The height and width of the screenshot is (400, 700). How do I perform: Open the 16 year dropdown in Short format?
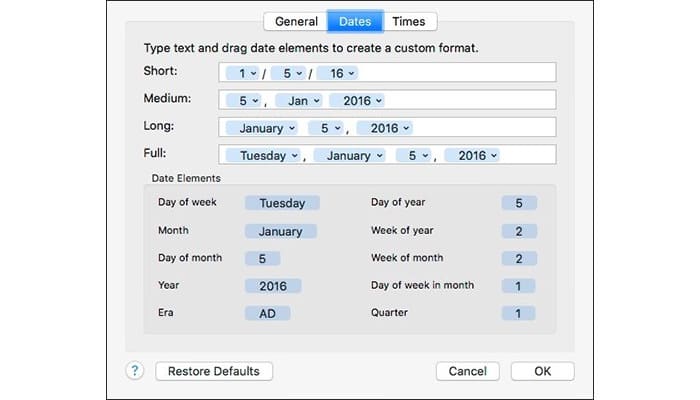(337, 73)
